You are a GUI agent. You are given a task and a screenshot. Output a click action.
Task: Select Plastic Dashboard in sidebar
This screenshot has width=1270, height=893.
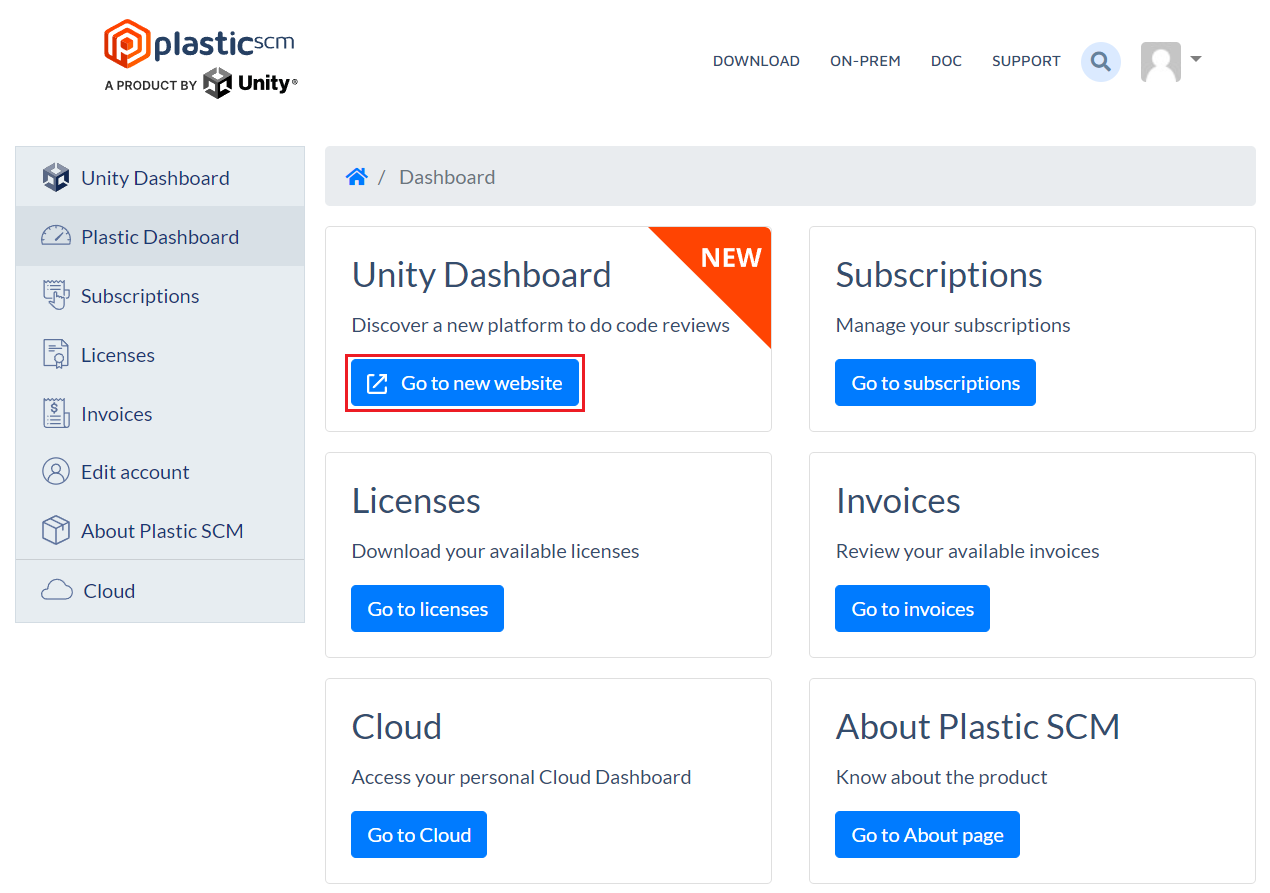[x=160, y=236]
